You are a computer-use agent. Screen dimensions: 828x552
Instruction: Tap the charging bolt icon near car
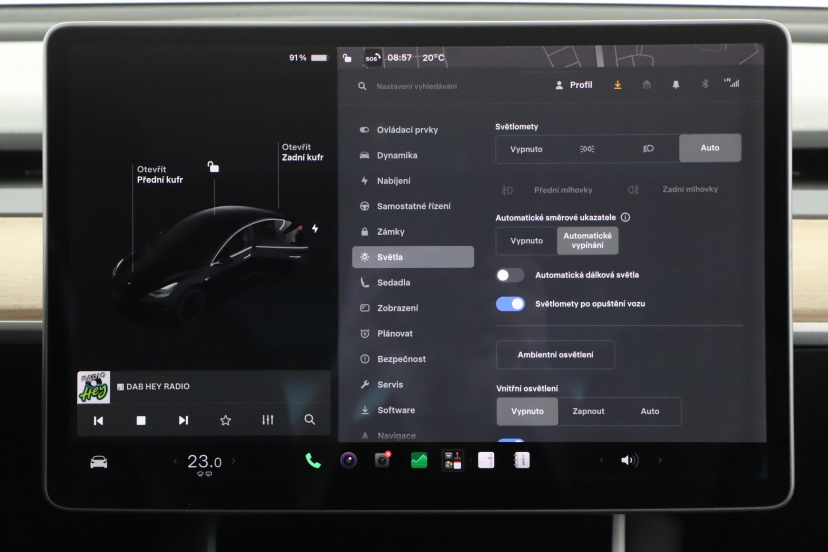[315, 229]
